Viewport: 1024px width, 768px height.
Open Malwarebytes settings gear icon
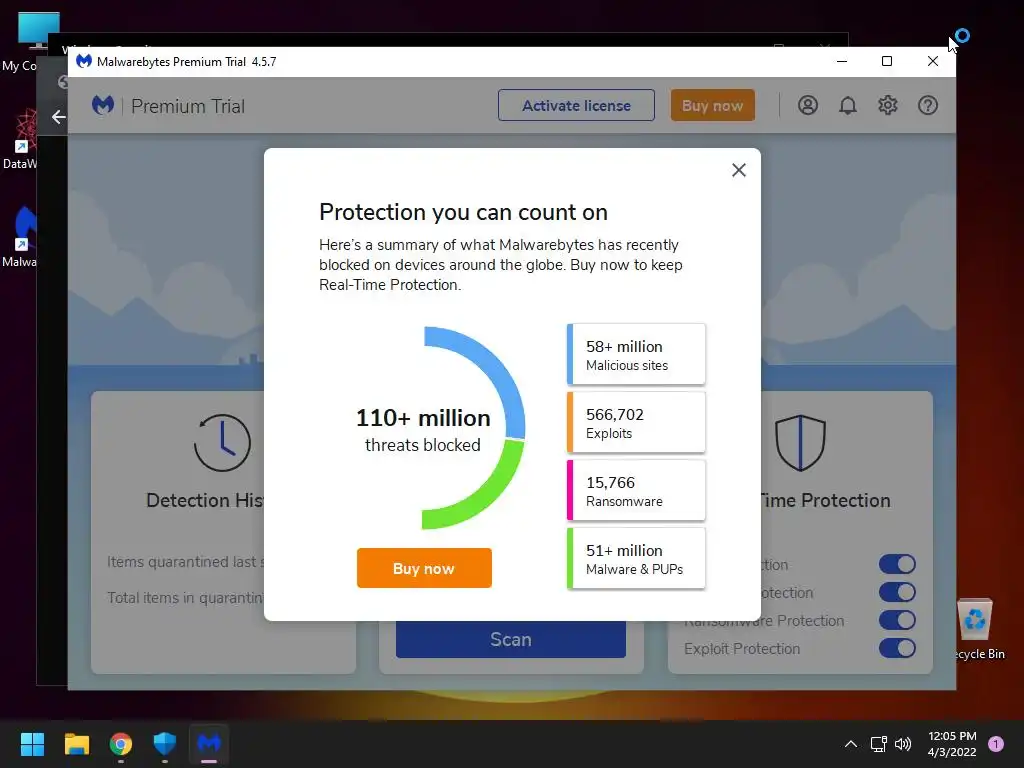888,105
